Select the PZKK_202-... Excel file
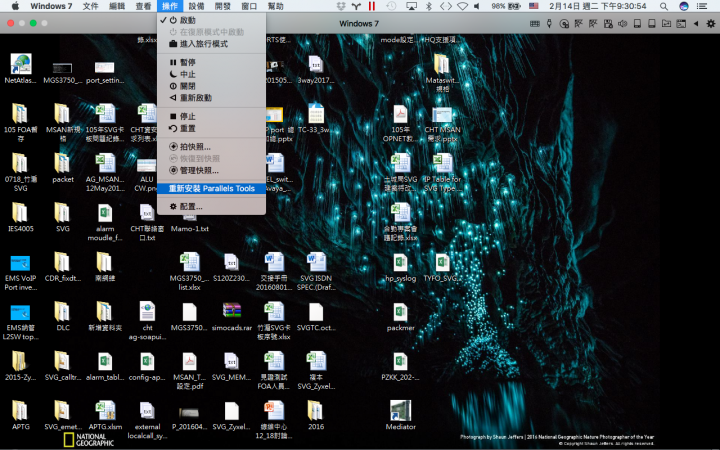Image resolution: width=720 pixels, height=450 pixels. 400,366
